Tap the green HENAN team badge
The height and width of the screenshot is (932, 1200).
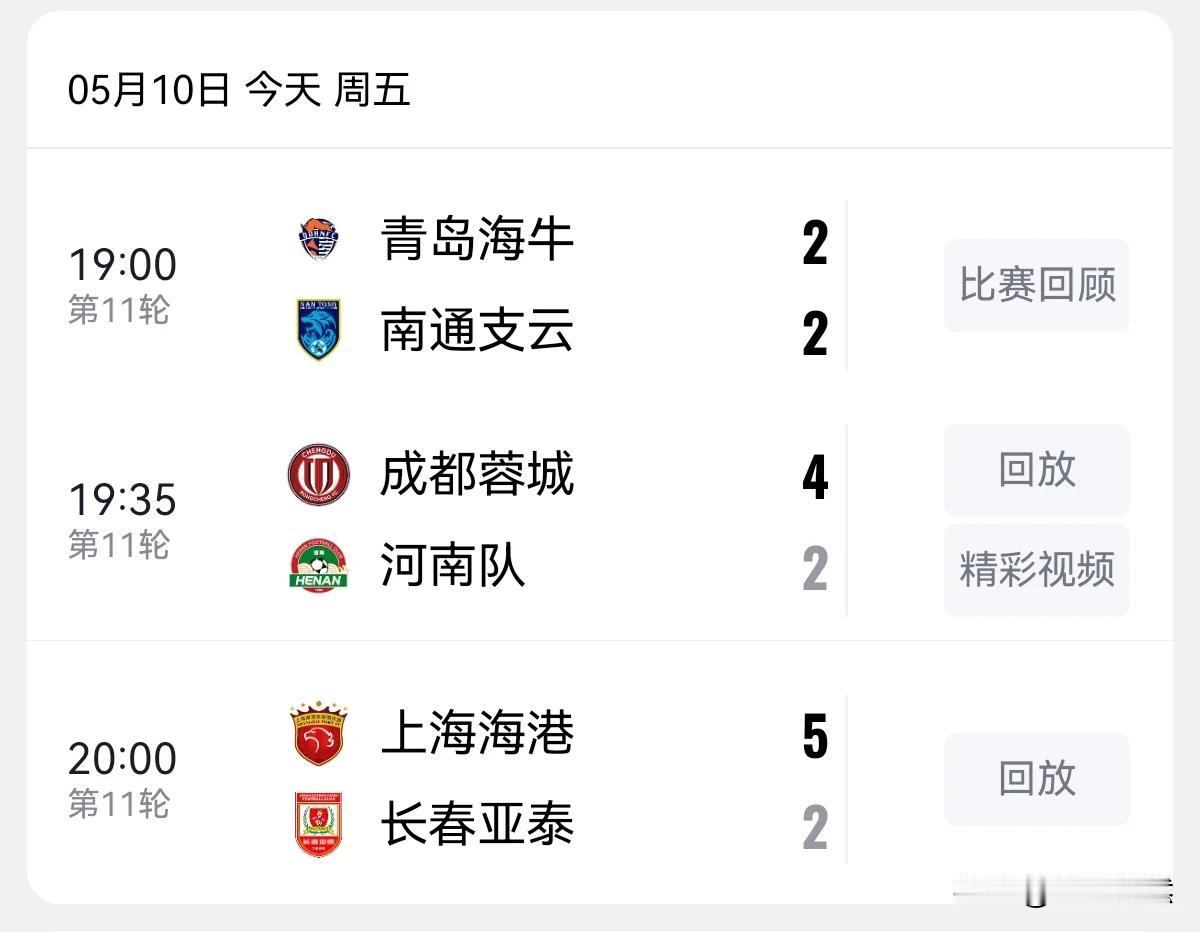coord(319,565)
